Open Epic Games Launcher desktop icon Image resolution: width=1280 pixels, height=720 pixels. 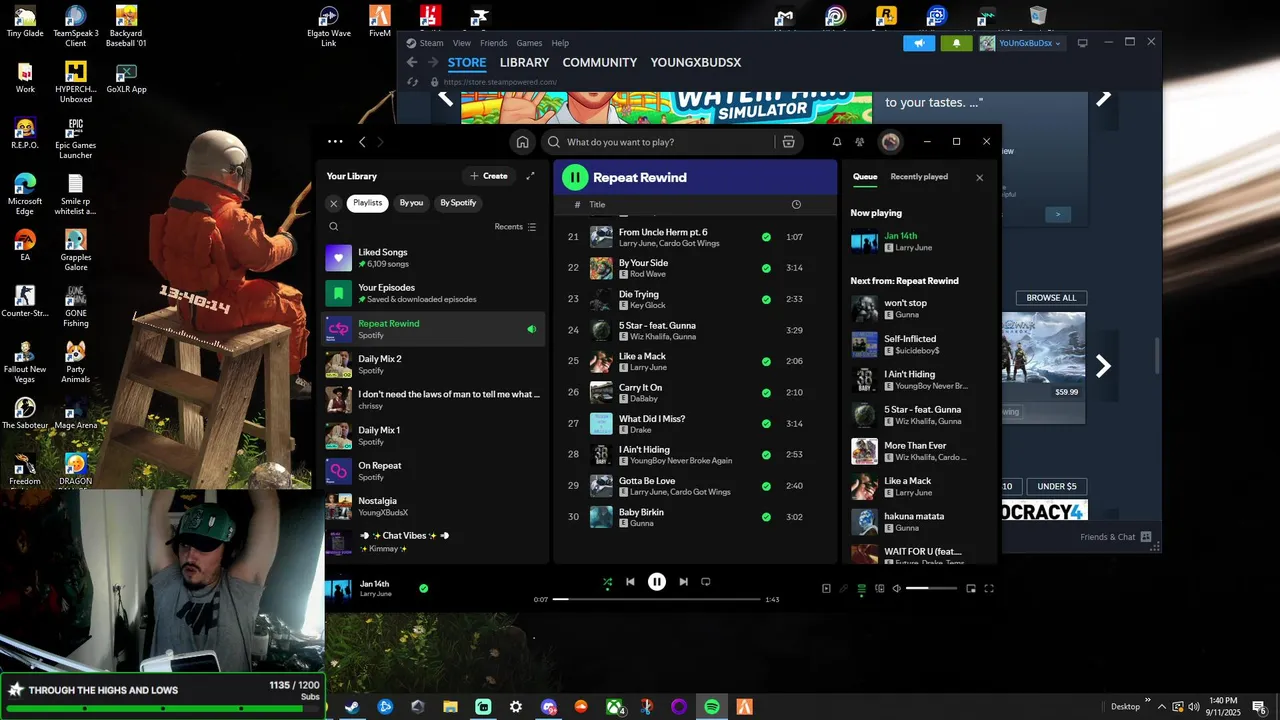pos(76,140)
